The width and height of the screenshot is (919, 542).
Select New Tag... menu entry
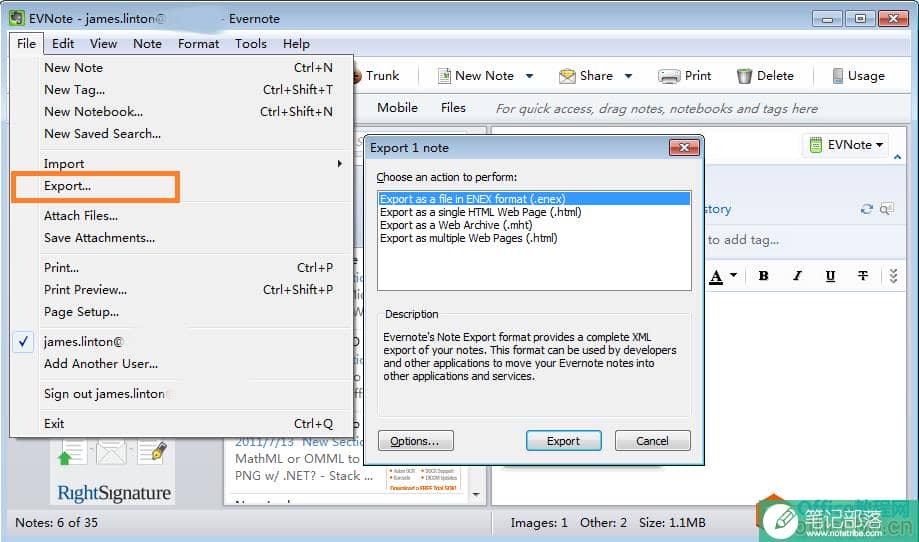pyautogui.click(x=182, y=90)
